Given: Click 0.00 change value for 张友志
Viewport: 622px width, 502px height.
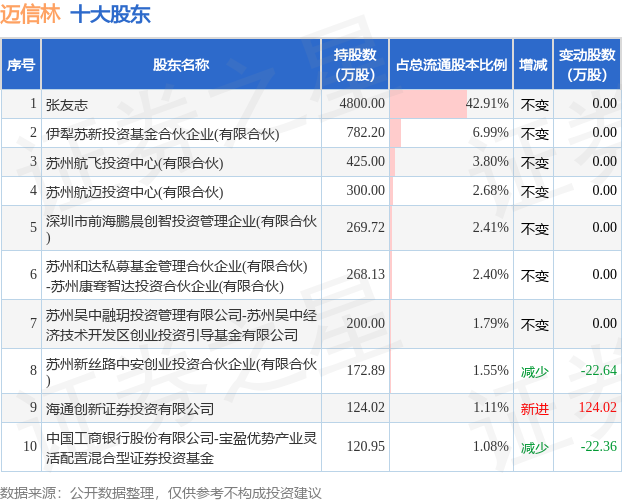Looking at the screenshot, I should pyautogui.click(x=605, y=104).
